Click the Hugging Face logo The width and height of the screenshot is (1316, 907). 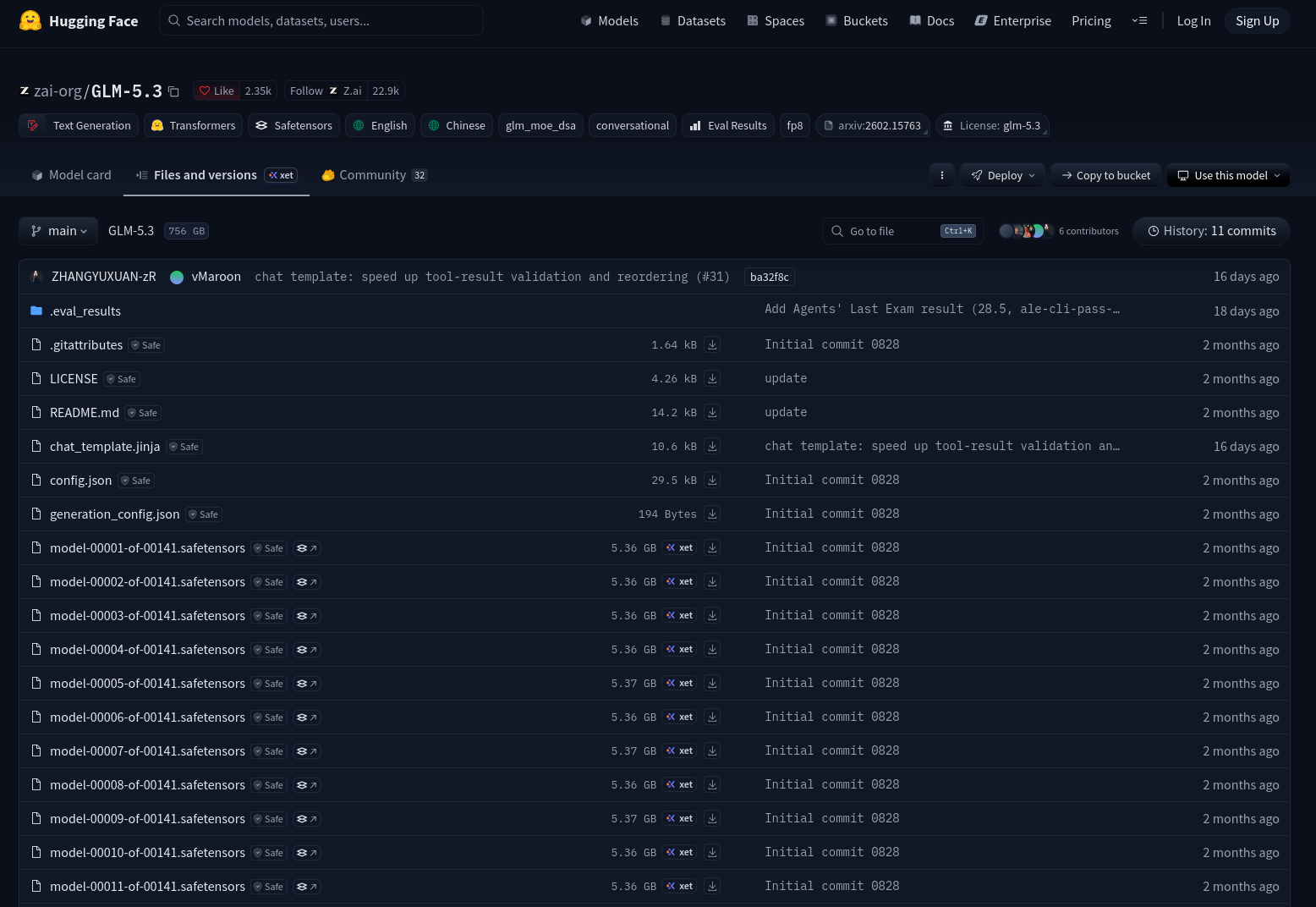click(x=79, y=20)
